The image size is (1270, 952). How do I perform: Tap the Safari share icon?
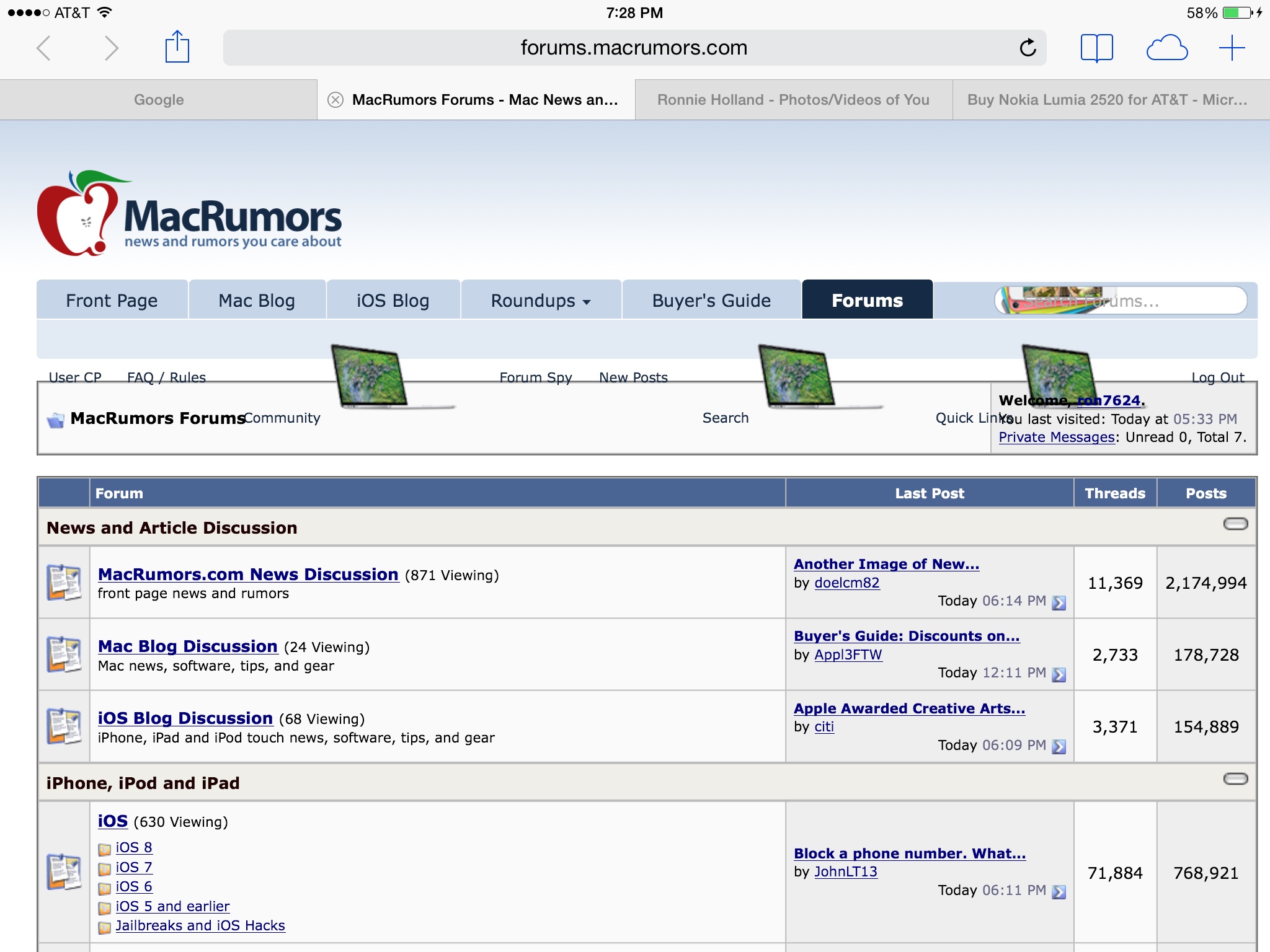[177, 47]
